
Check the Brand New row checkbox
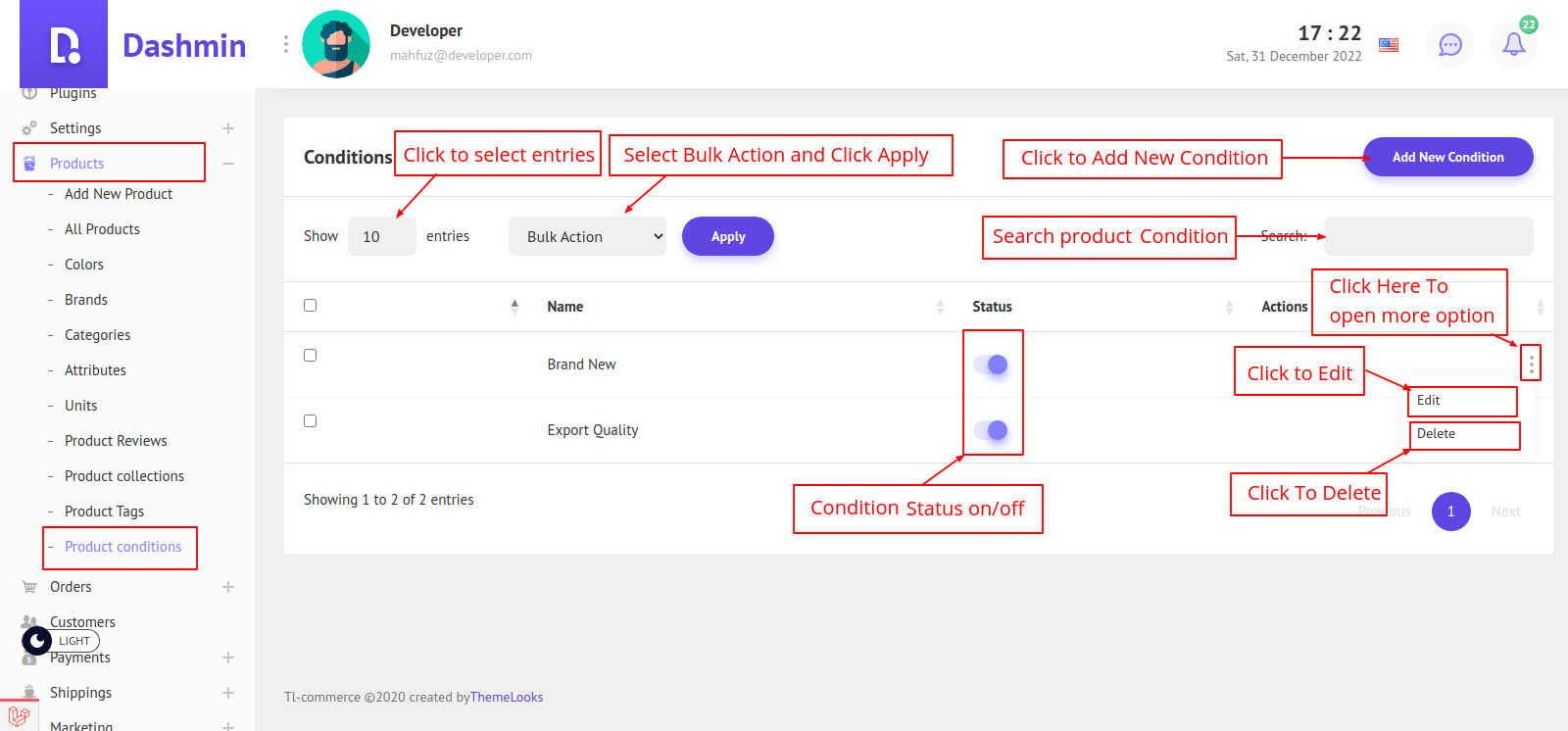(311, 355)
